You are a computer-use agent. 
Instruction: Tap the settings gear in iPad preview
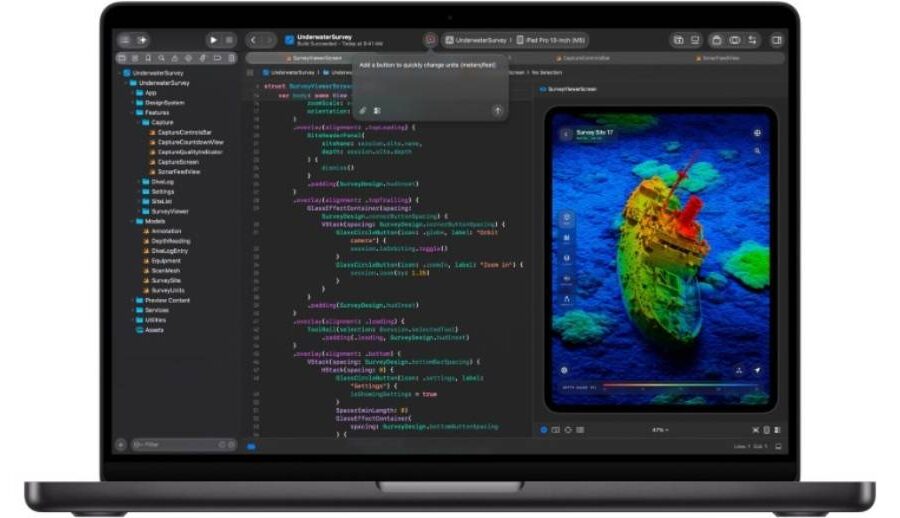tap(564, 370)
